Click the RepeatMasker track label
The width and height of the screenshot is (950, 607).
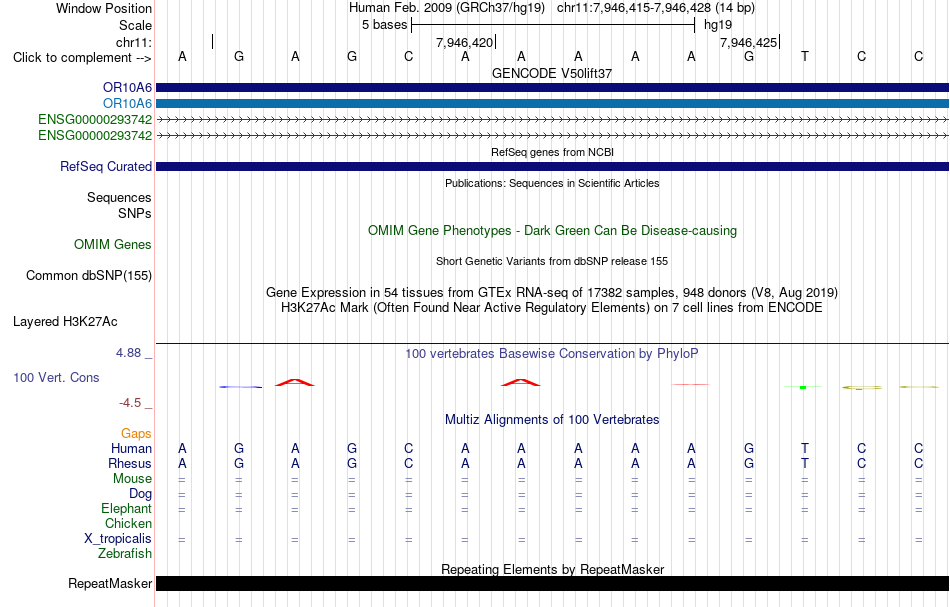pyautogui.click(x=110, y=583)
